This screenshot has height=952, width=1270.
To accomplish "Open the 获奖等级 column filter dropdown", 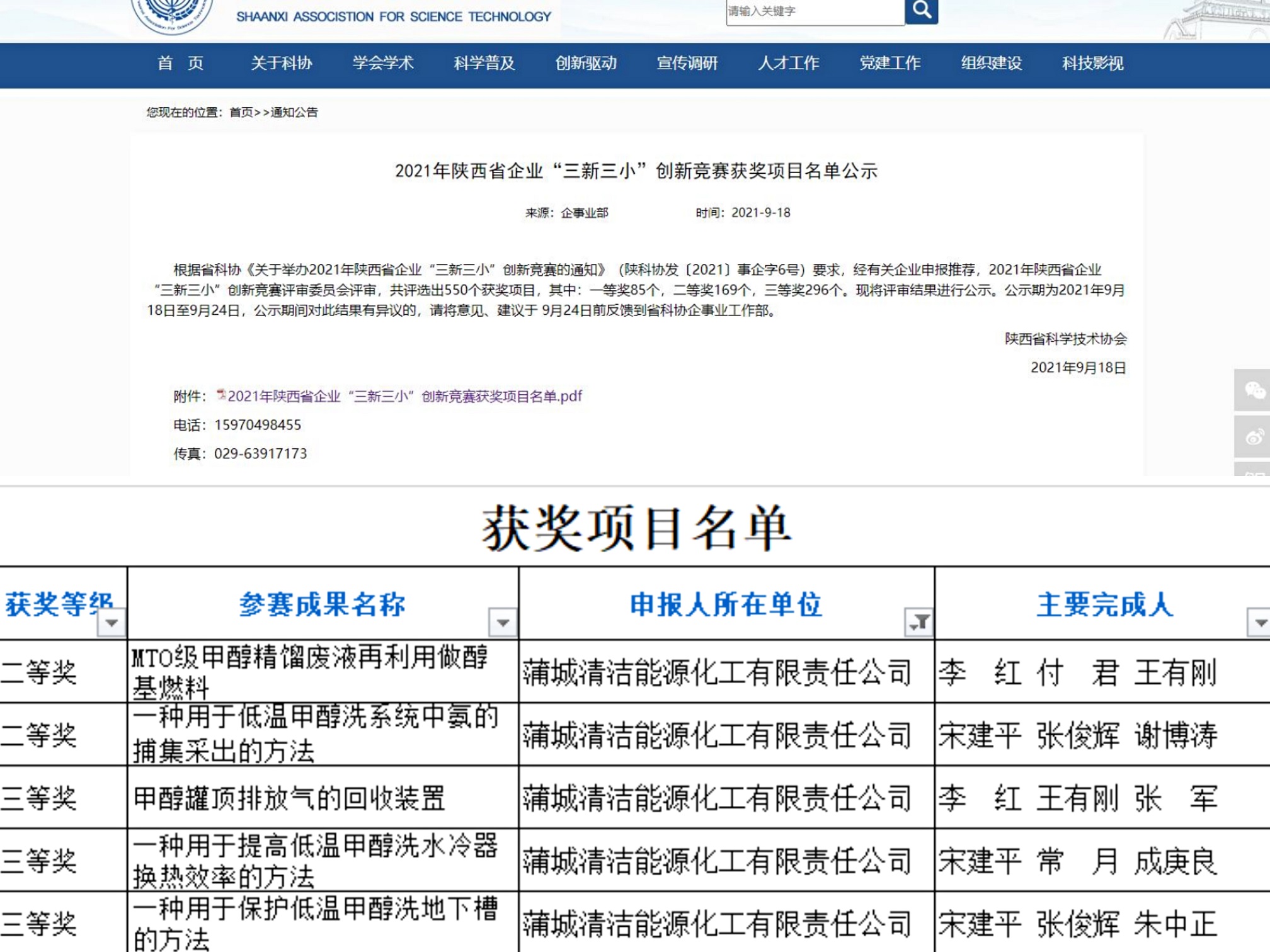I will click(x=112, y=623).
